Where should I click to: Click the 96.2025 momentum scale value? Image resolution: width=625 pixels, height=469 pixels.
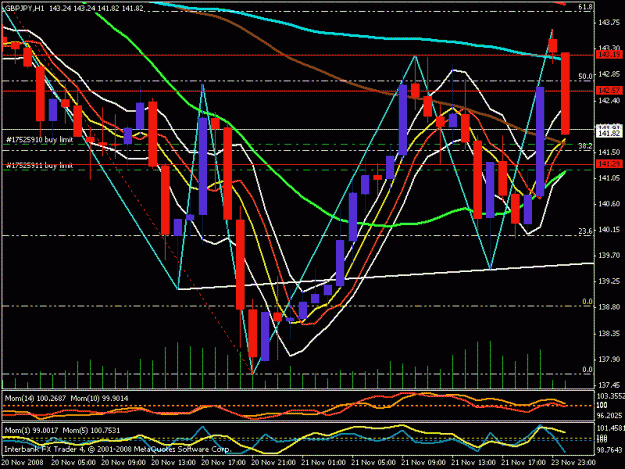[610, 416]
